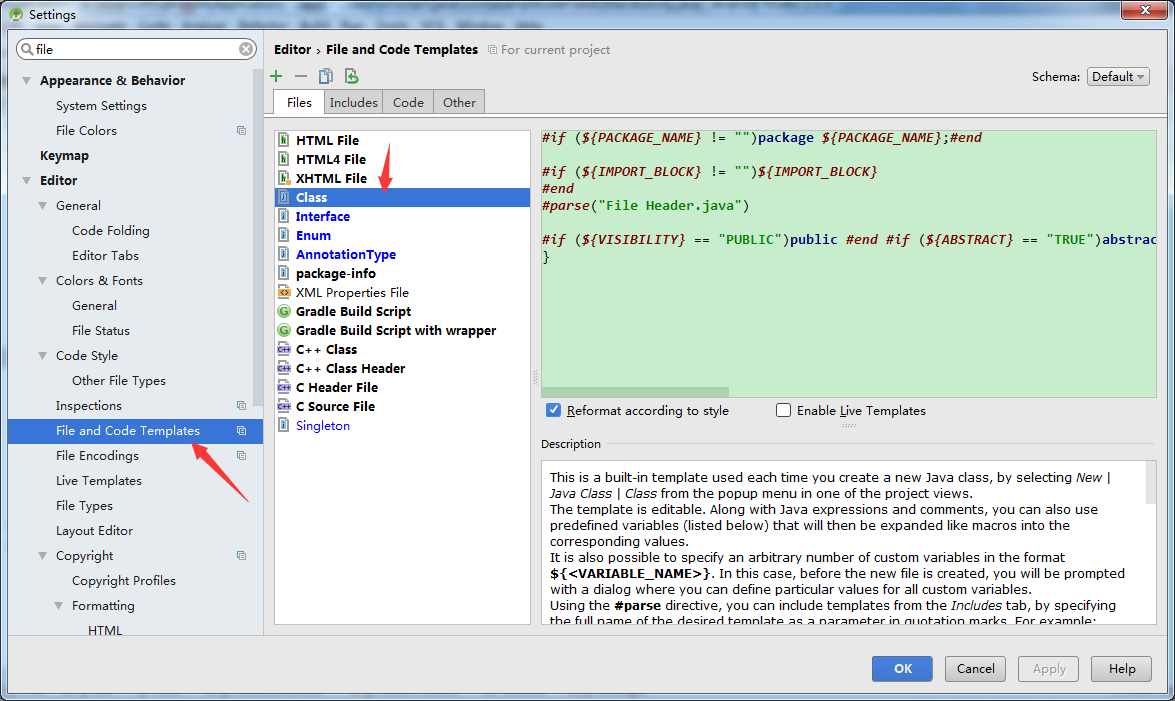Click the package-info template icon
1175x701 pixels.
(284, 273)
